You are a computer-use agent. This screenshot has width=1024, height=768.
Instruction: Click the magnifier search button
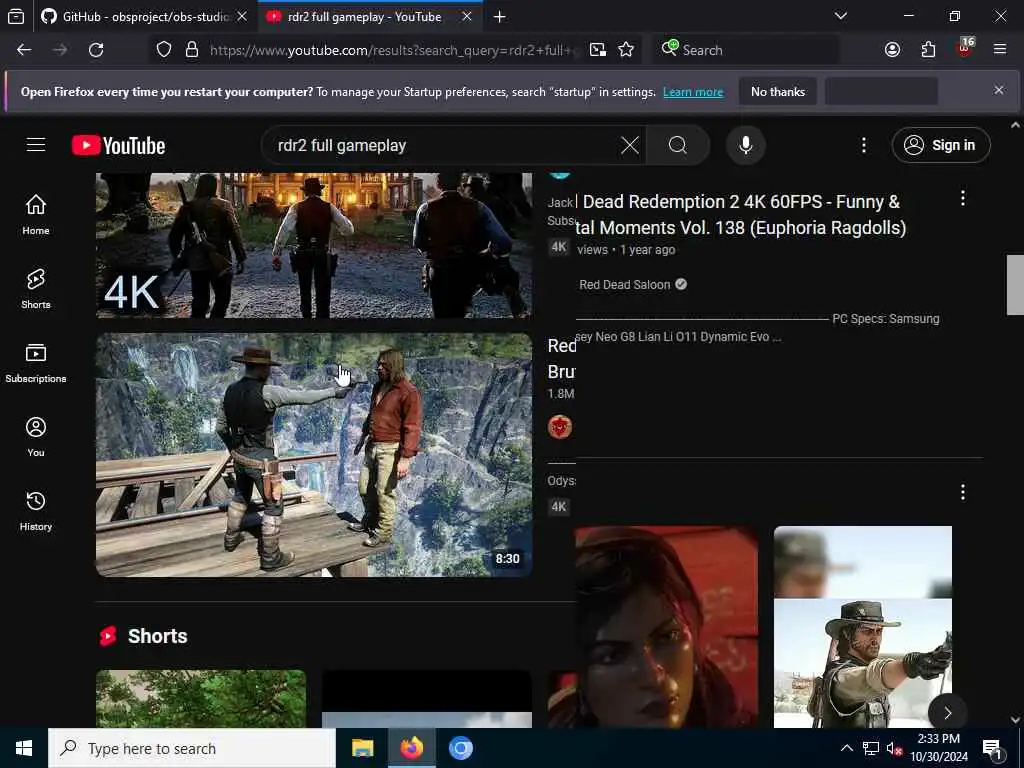[x=678, y=145]
